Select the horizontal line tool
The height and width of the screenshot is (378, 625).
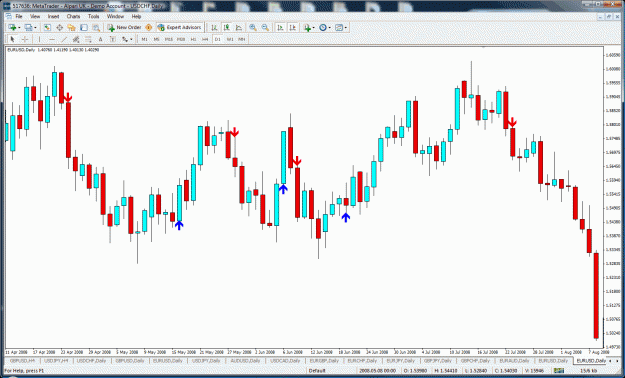click(x=52, y=39)
